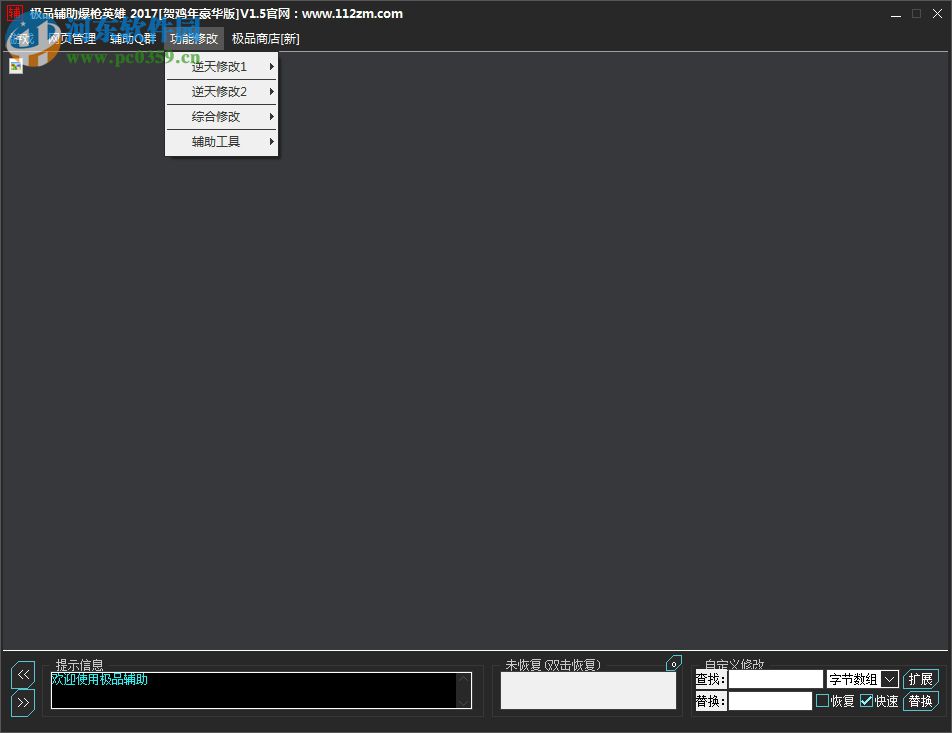Open 综合修改 submenu
The image size is (952, 733).
click(221, 117)
